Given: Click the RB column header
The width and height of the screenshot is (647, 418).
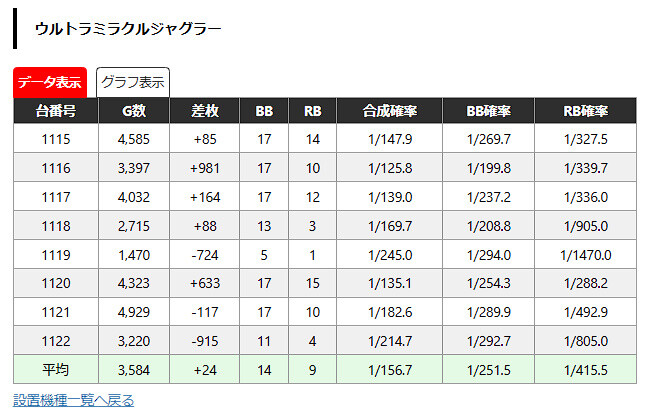Looking at the screenshot, I should coord(312,111).
